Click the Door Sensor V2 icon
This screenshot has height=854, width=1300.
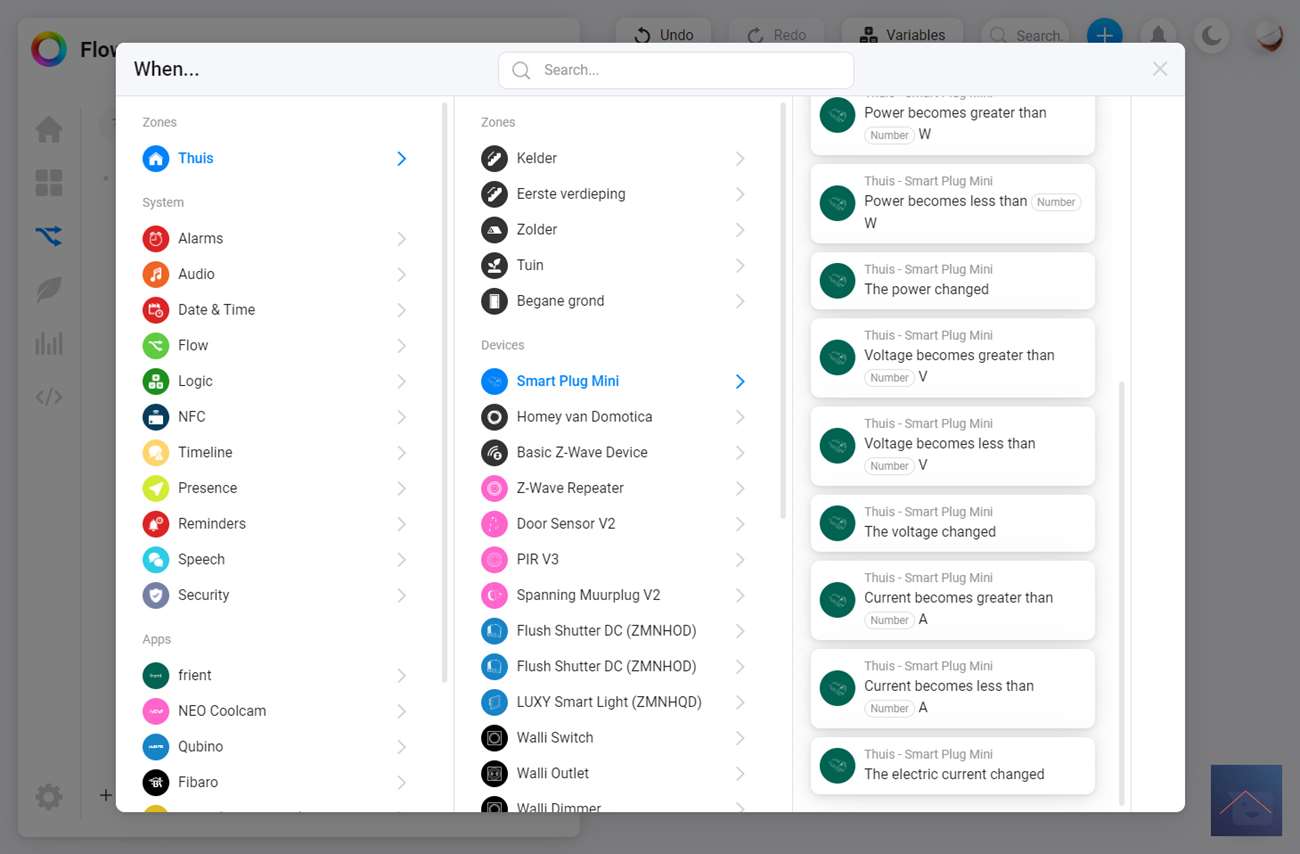click(494, 524)
